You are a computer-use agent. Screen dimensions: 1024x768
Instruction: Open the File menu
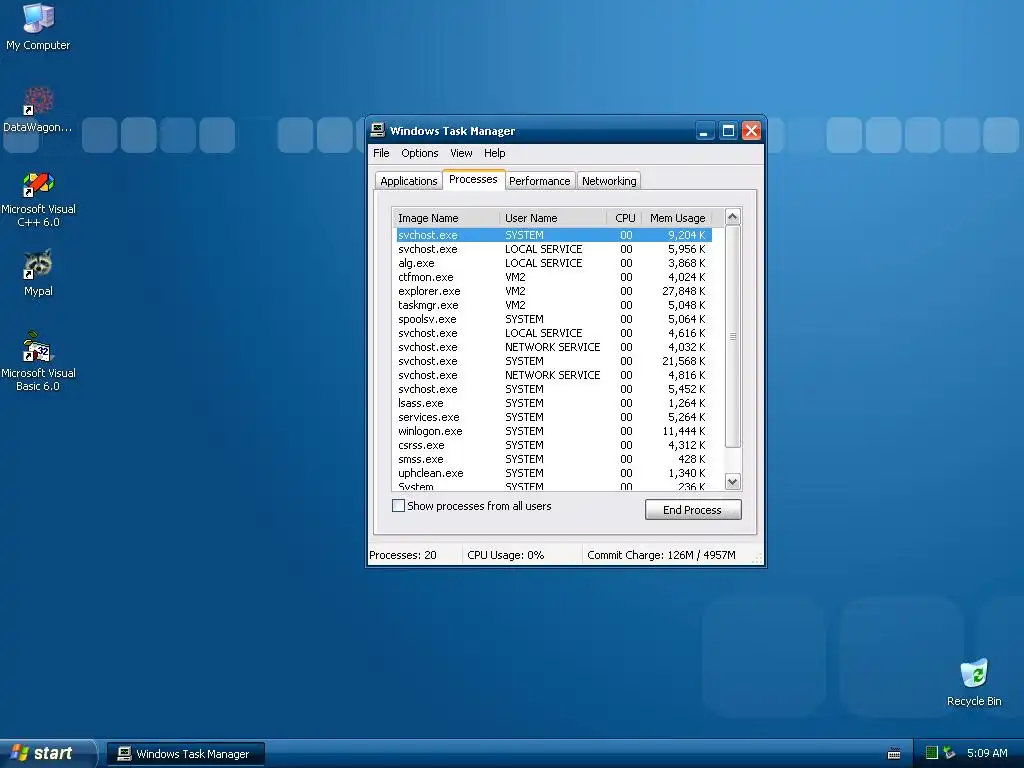[381, 153]
